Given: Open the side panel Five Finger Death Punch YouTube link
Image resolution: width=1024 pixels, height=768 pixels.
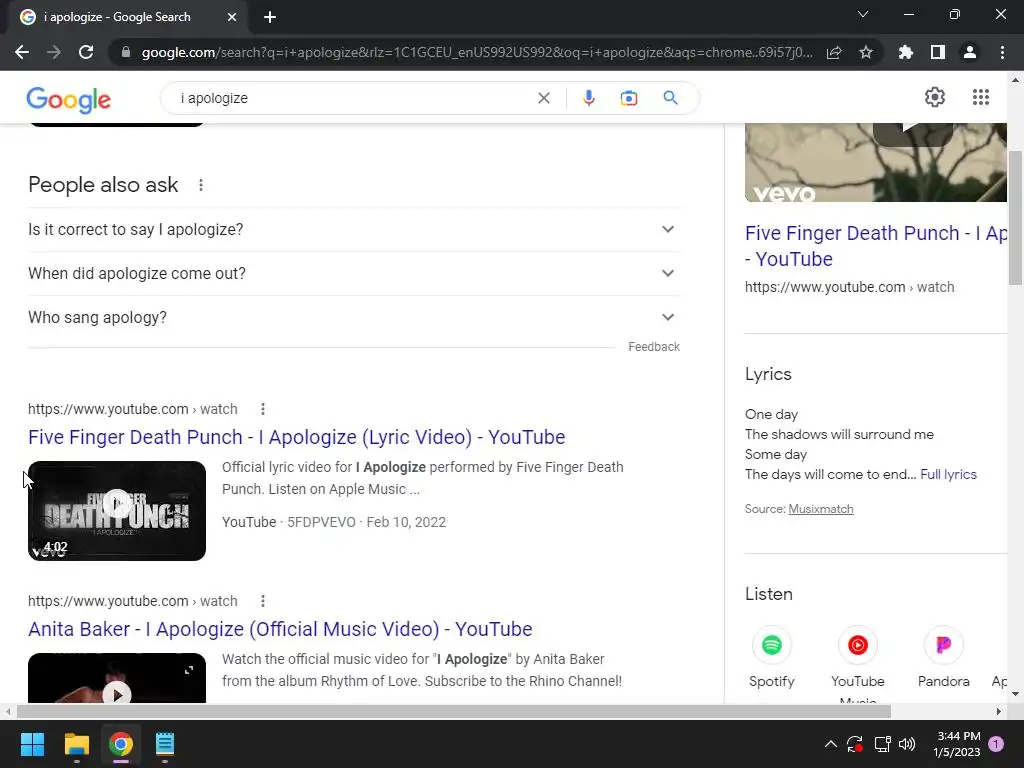Looking at the screenshot, I should point(876,246).
